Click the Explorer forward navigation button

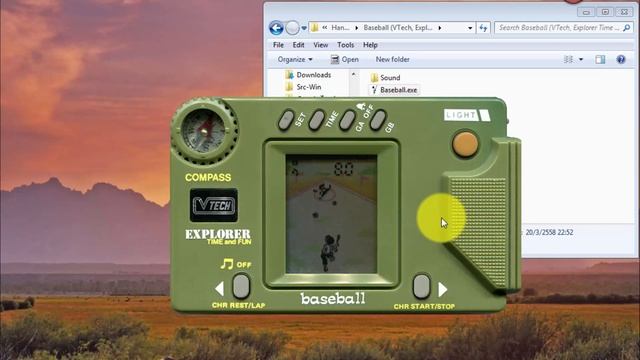(x=292, y=28)
